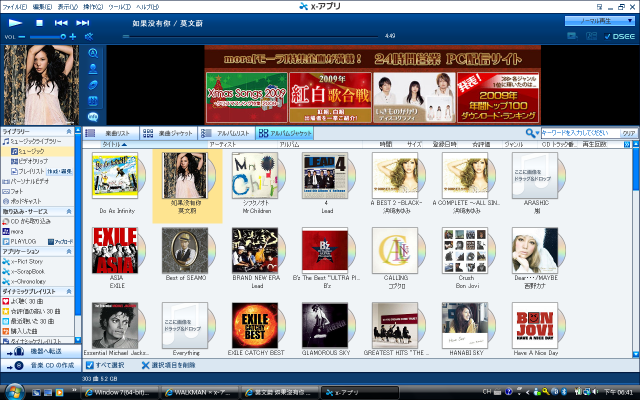Collapse the ライブラリー sidebar section

point(69,131)
